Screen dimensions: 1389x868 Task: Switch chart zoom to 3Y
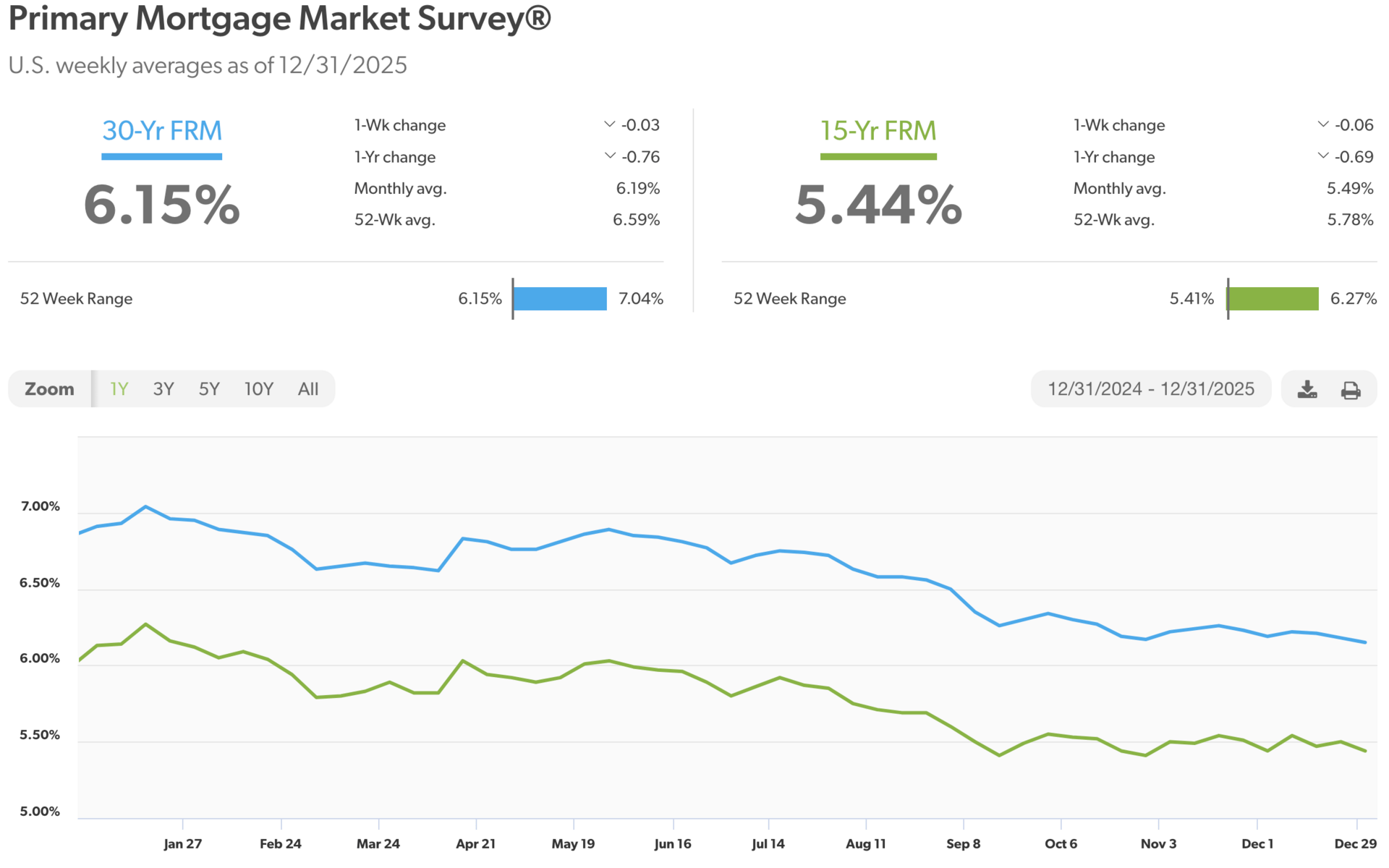tap(163, 389)
